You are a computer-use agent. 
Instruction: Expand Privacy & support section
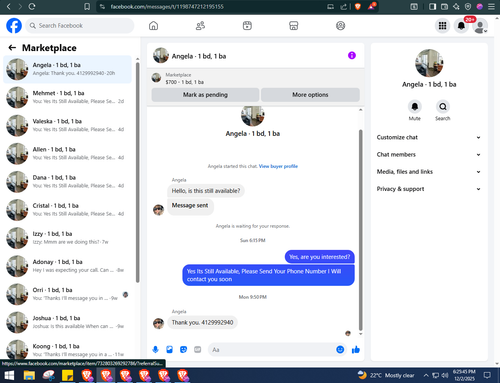click(x=429, y=189)
